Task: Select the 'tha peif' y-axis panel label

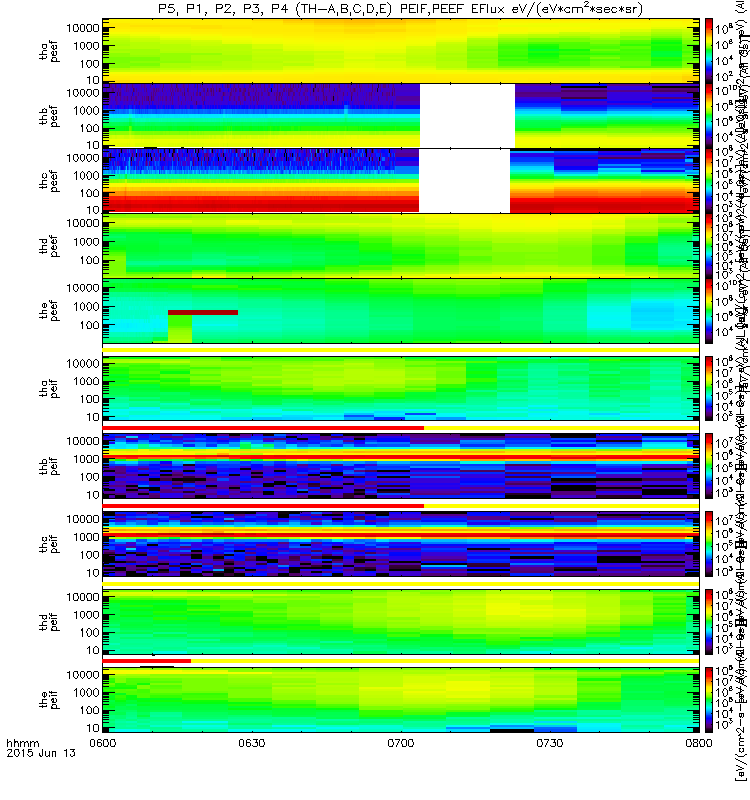Action: (x=49, y=389)
